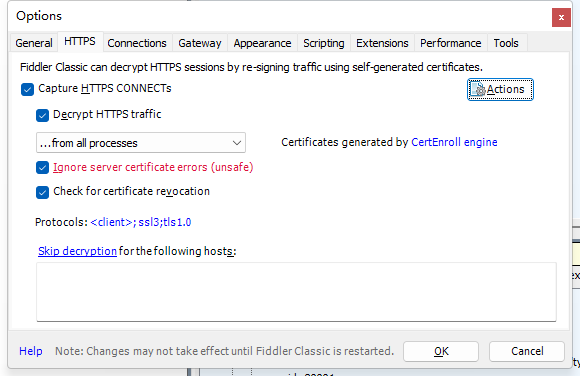Screen dimensions: 580x376
Task: Open the Extensions tab
Action: coord(382,43)
